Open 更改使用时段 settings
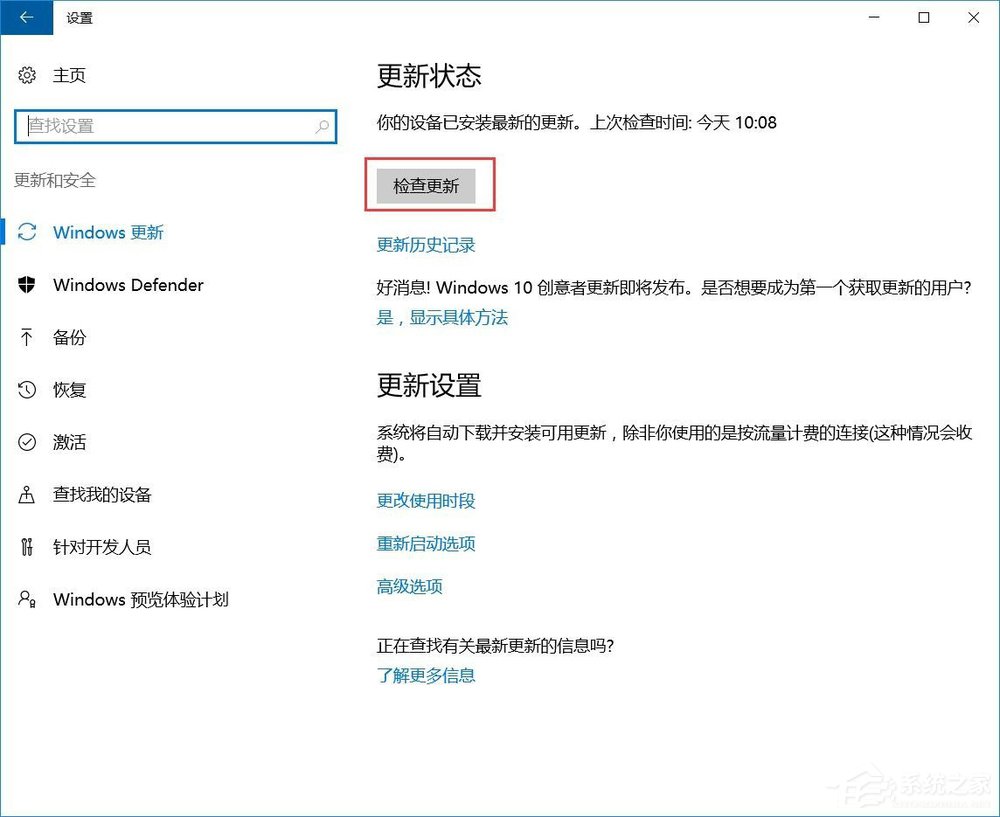This screenshot has height=817, width=1000. click(x=428, y=501)
